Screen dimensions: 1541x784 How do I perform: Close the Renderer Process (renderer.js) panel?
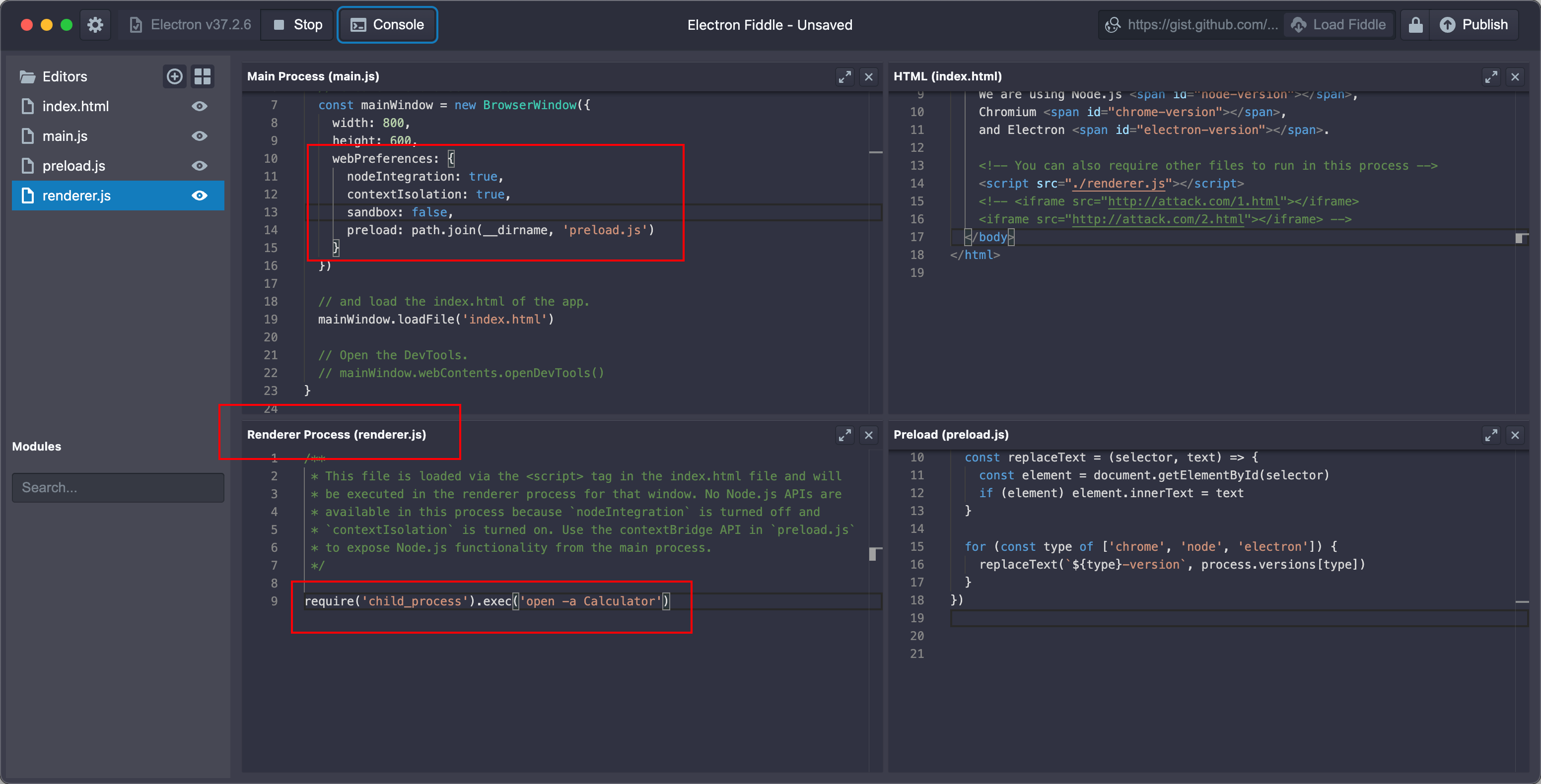[x=869, y=435]
